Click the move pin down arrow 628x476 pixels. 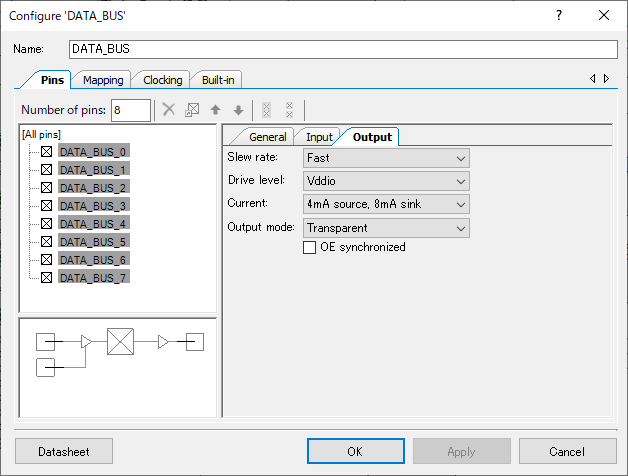pos(238,109)
